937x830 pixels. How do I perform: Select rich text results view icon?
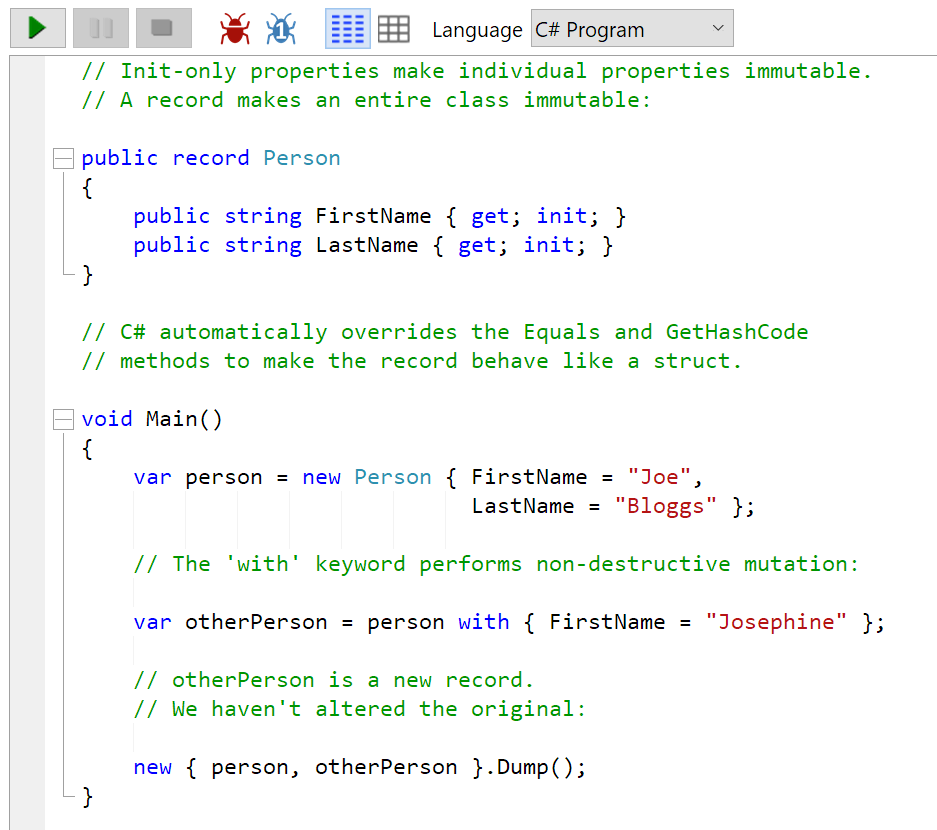click(347, 29)
